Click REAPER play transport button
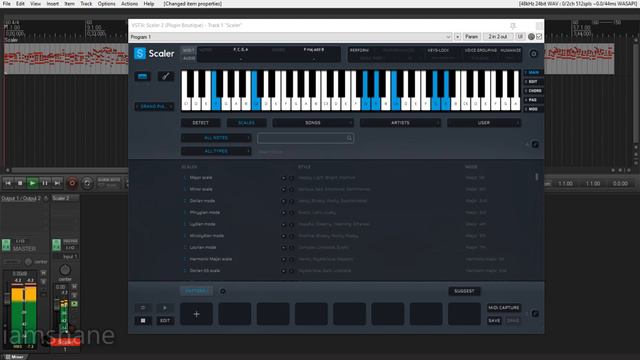The width and height of the screenshot is (640, 360). point(32,183)
